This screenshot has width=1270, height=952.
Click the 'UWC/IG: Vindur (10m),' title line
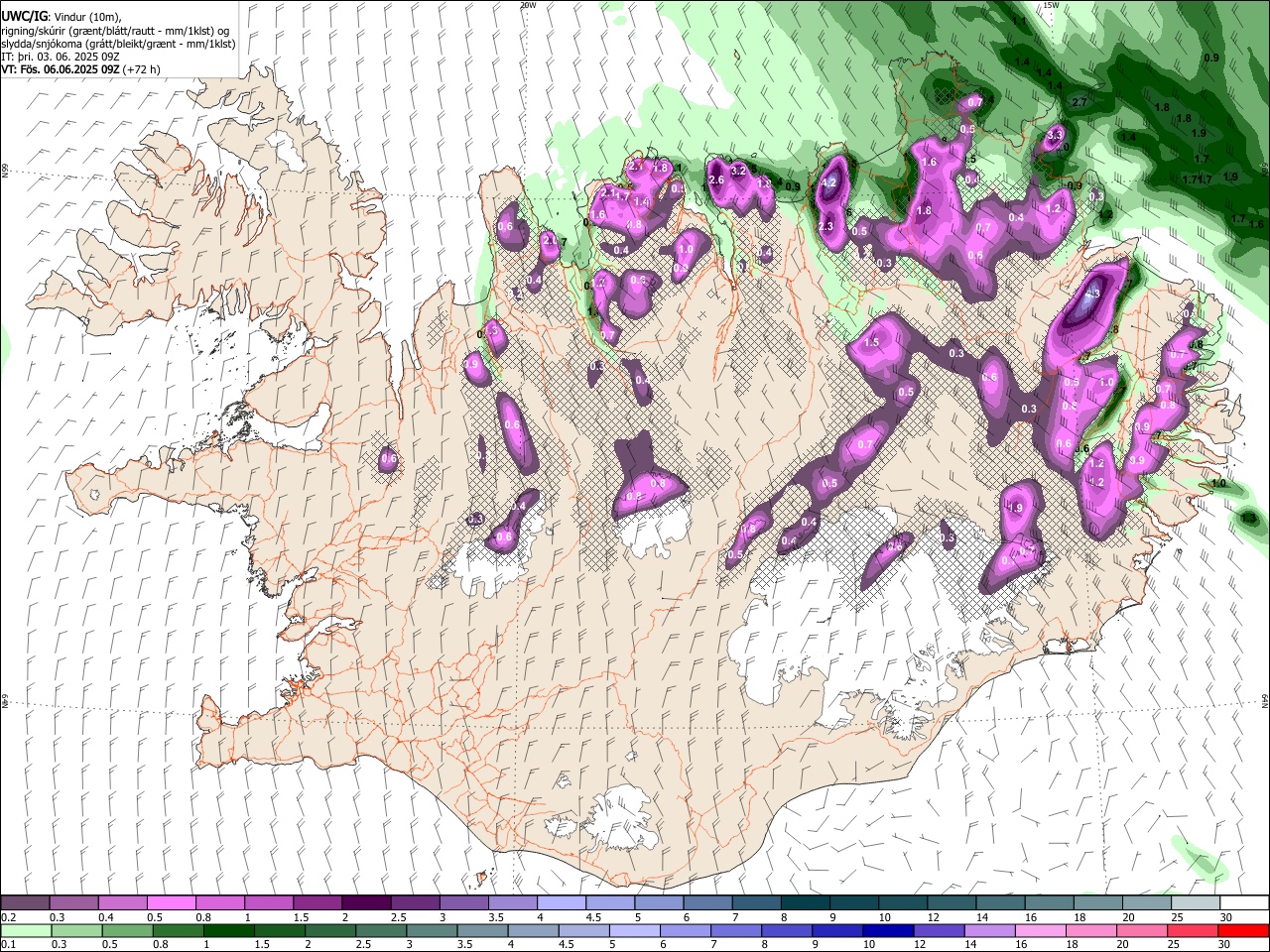62,17
